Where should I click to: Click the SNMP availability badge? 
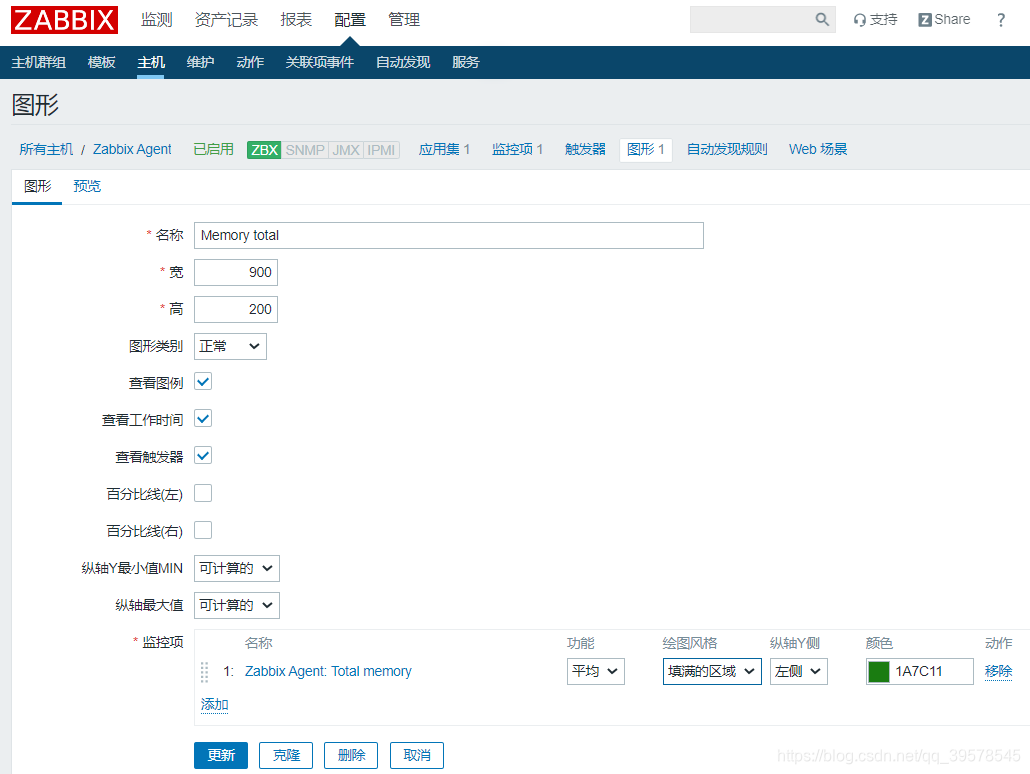coord(305,150)
